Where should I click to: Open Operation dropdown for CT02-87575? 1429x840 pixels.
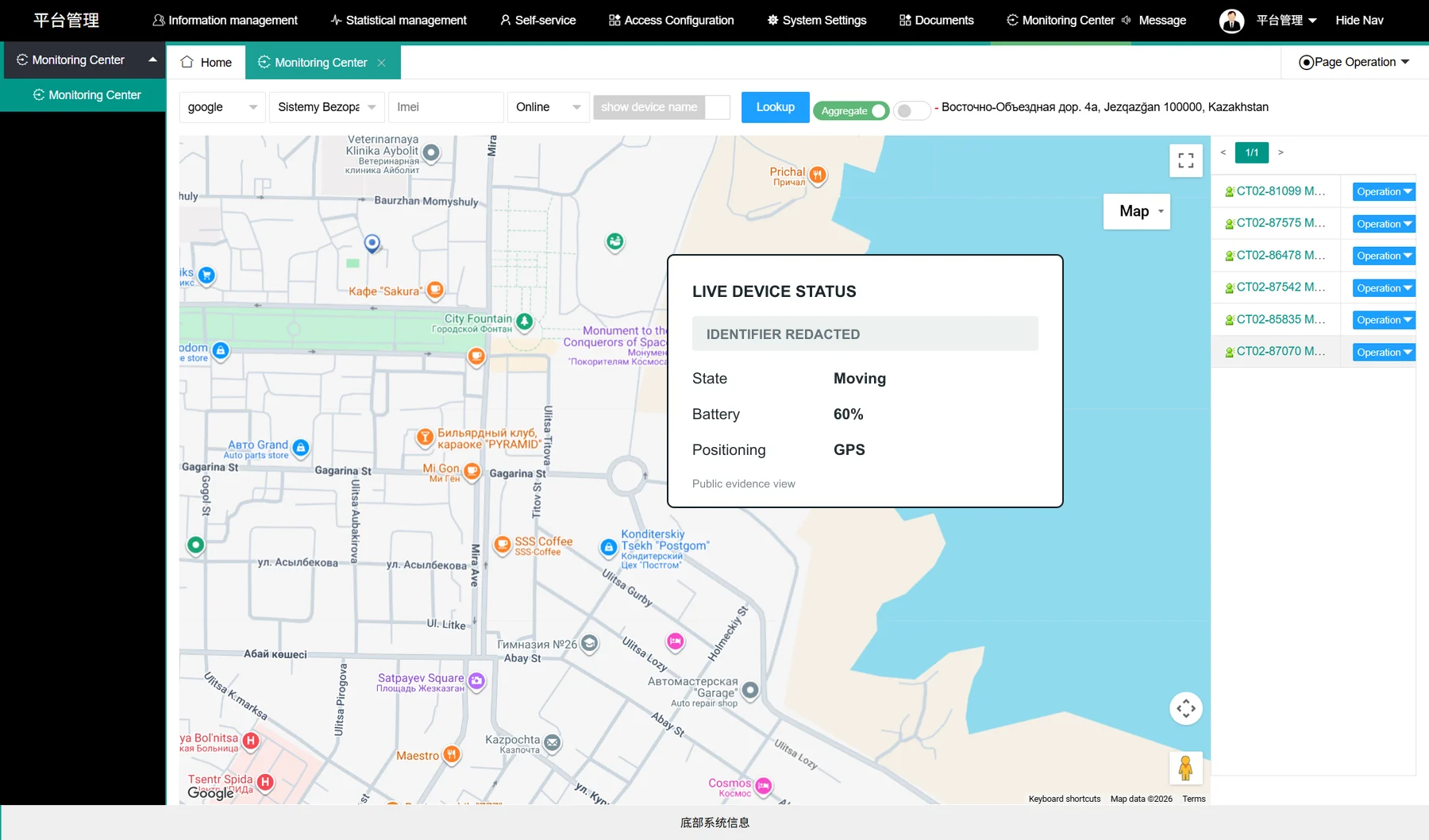pos(1384,224)
